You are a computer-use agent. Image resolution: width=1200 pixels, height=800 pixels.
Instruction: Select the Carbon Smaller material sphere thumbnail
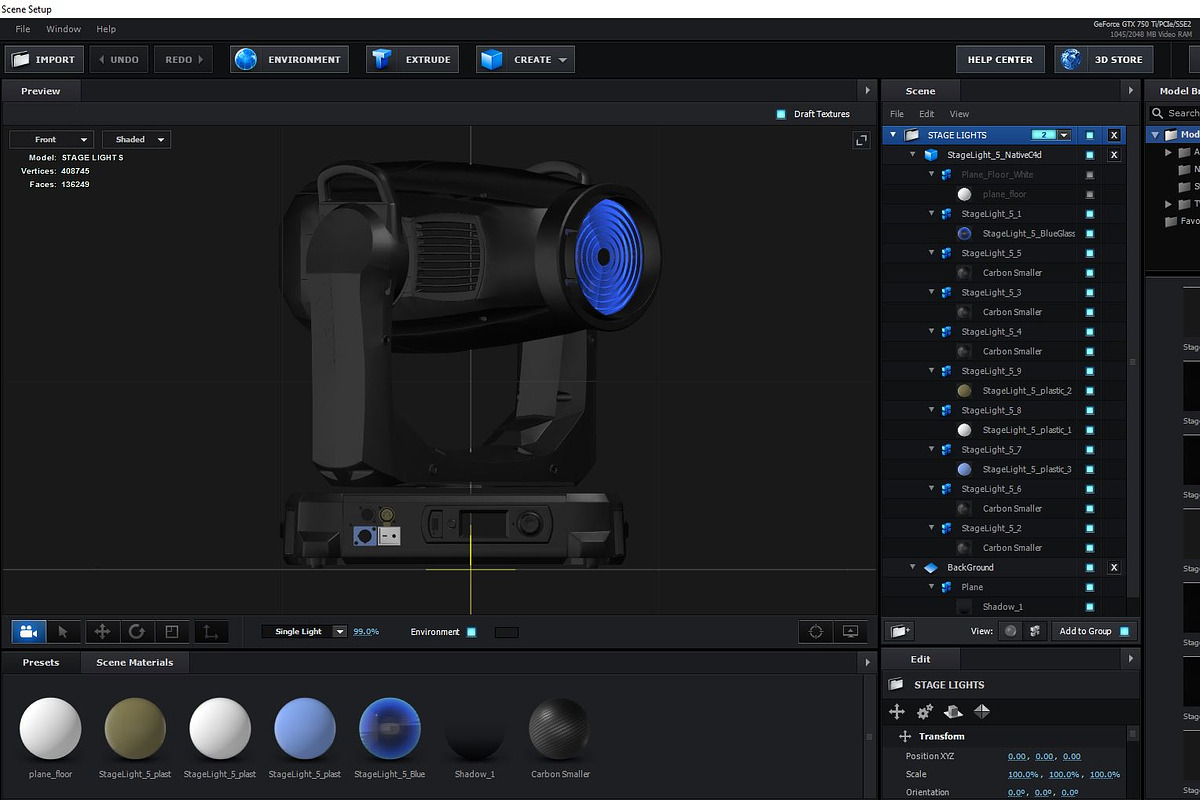(560, 730)
